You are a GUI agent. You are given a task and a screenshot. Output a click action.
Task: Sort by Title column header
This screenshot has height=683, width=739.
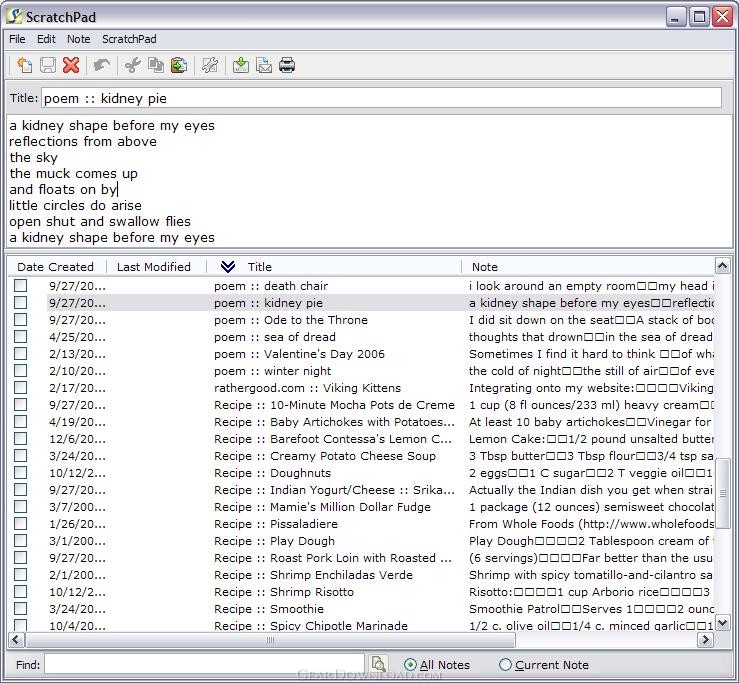click(334, 267)
